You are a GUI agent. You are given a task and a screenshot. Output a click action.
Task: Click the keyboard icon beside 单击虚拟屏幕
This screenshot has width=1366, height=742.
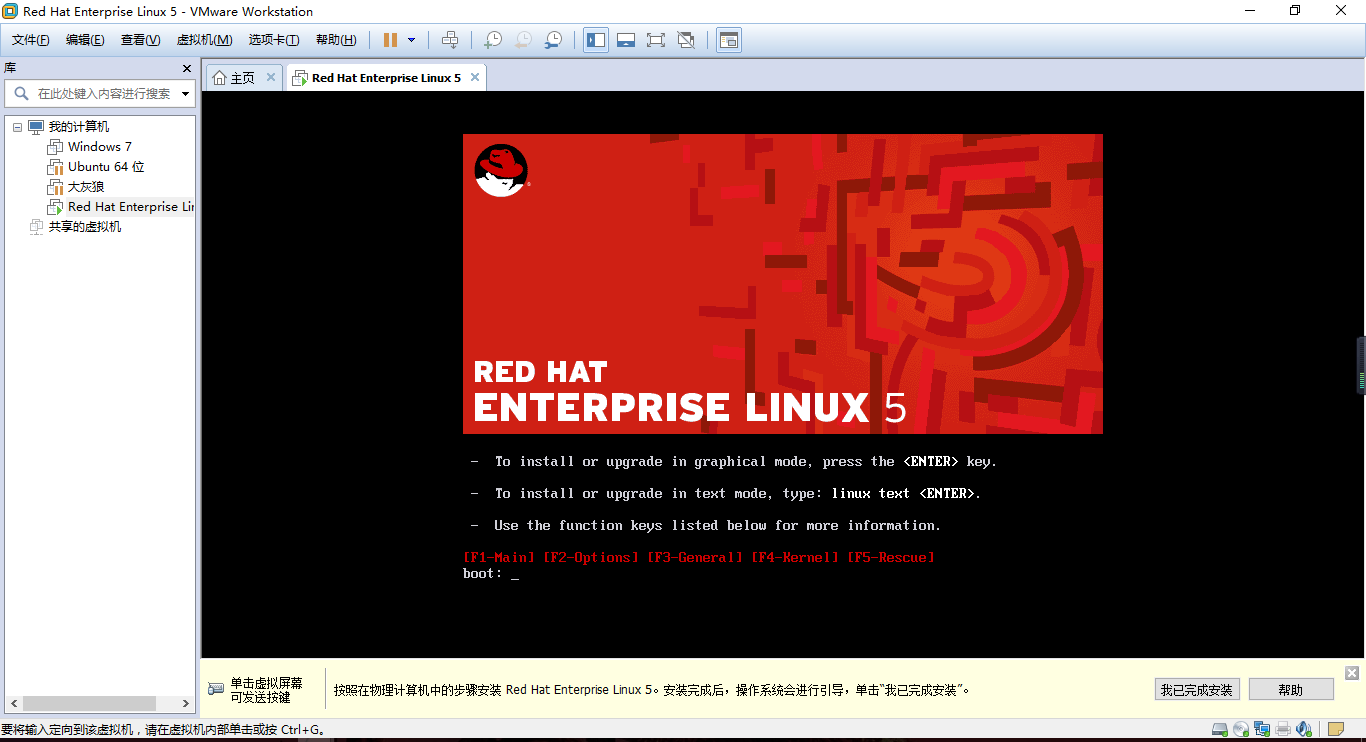pyautogui.click(x=215, y=689)
